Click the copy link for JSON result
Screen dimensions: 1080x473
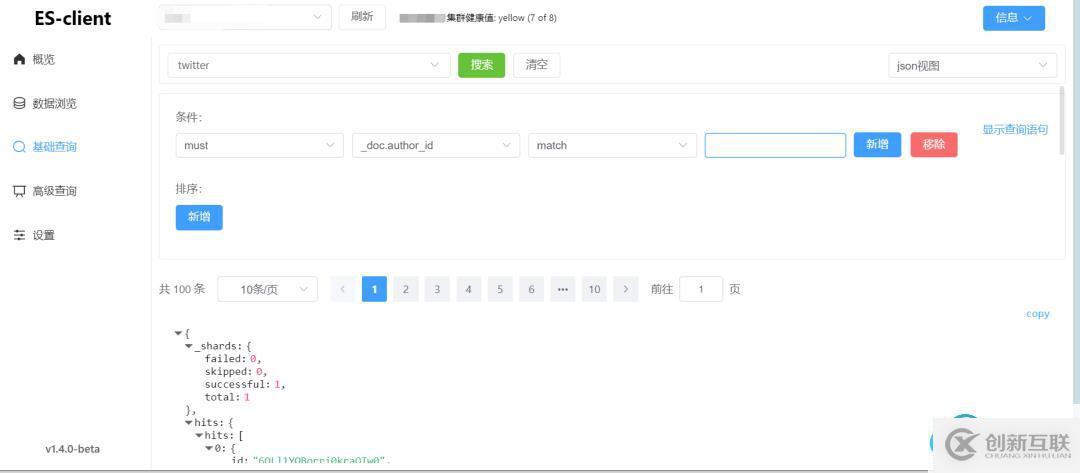tap(1037, 314)
